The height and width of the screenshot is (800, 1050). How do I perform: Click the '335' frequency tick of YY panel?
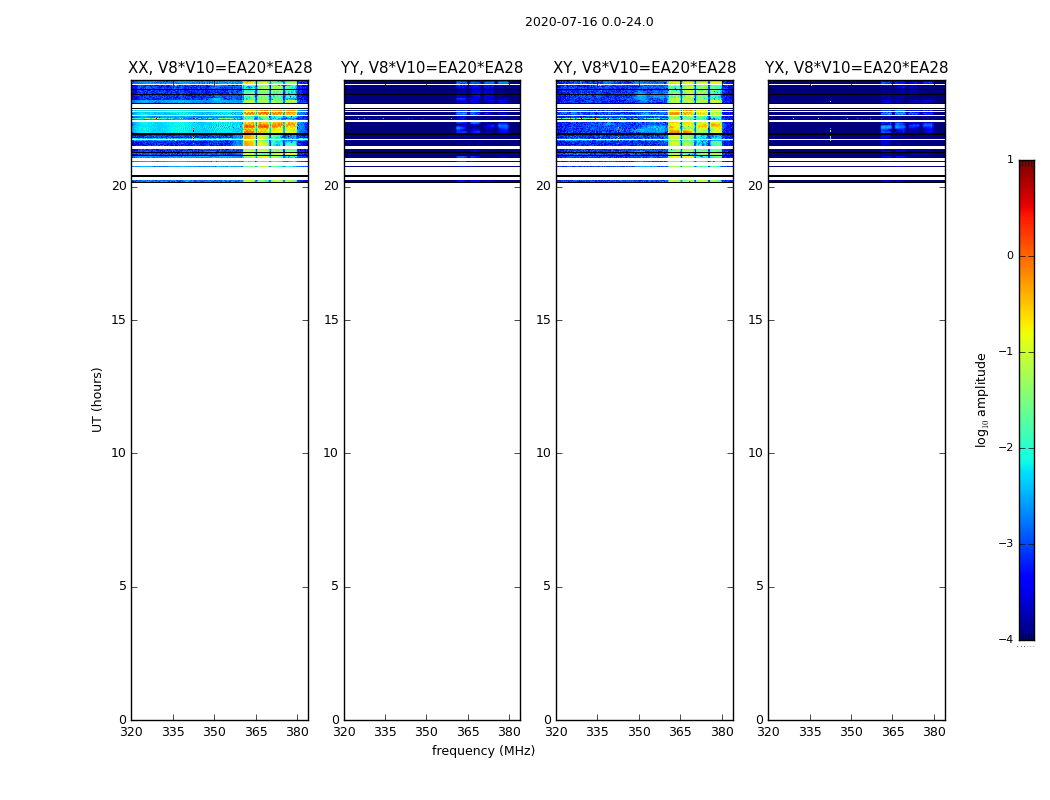[x=385, y=732]
